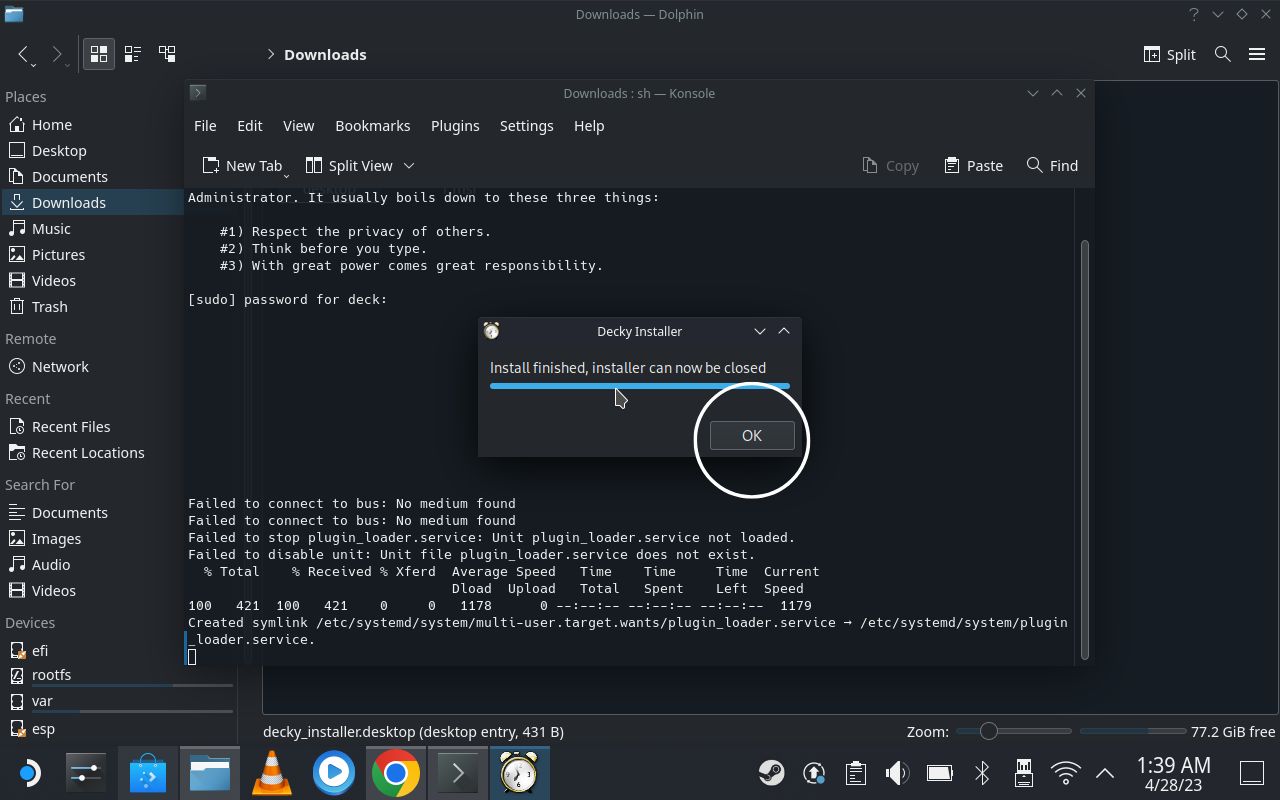This screenshot has width=1280, height=800.
Task: Open Konsole Plugins menu
Action: [455, 125]
